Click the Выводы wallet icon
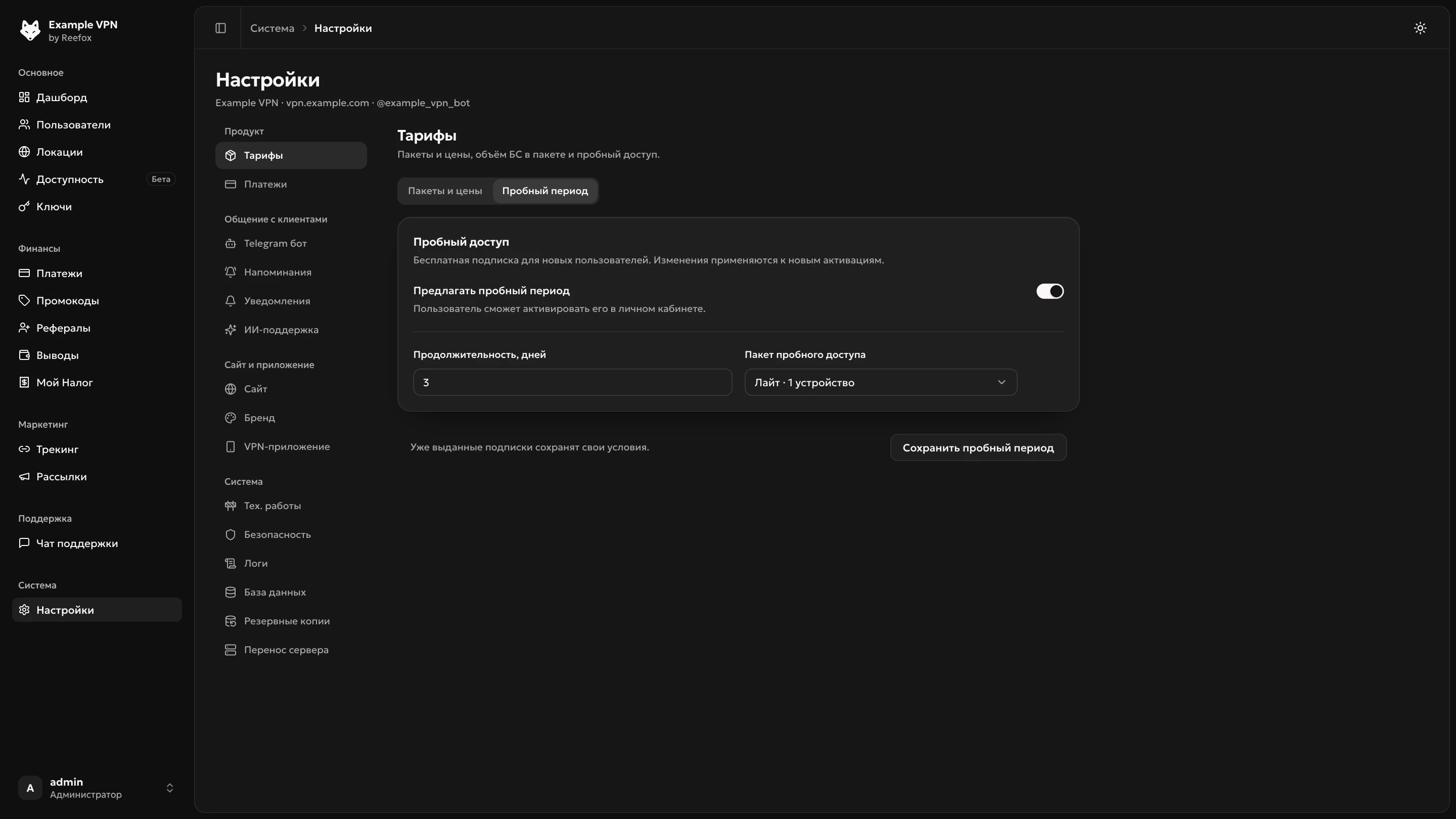Image resolution: width=1456 pixels, height=819 pixels. pos(24,355)
